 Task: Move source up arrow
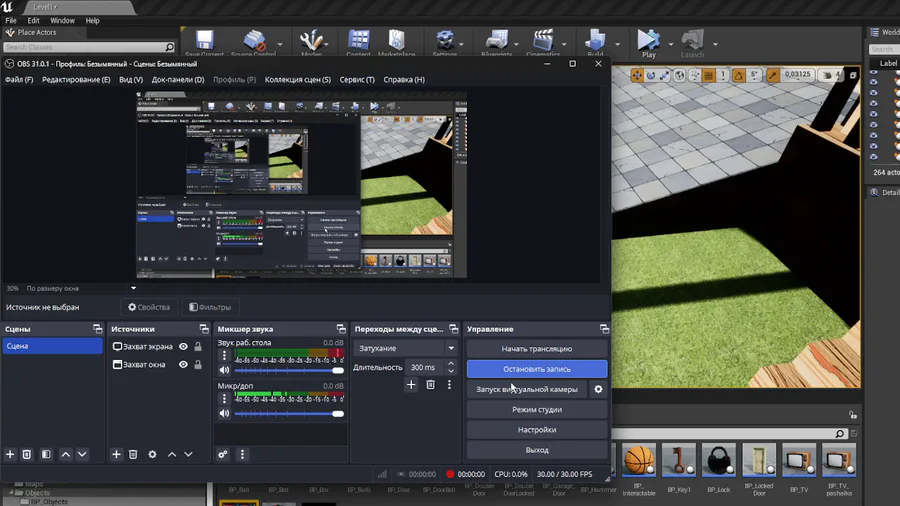click(172, 454)
